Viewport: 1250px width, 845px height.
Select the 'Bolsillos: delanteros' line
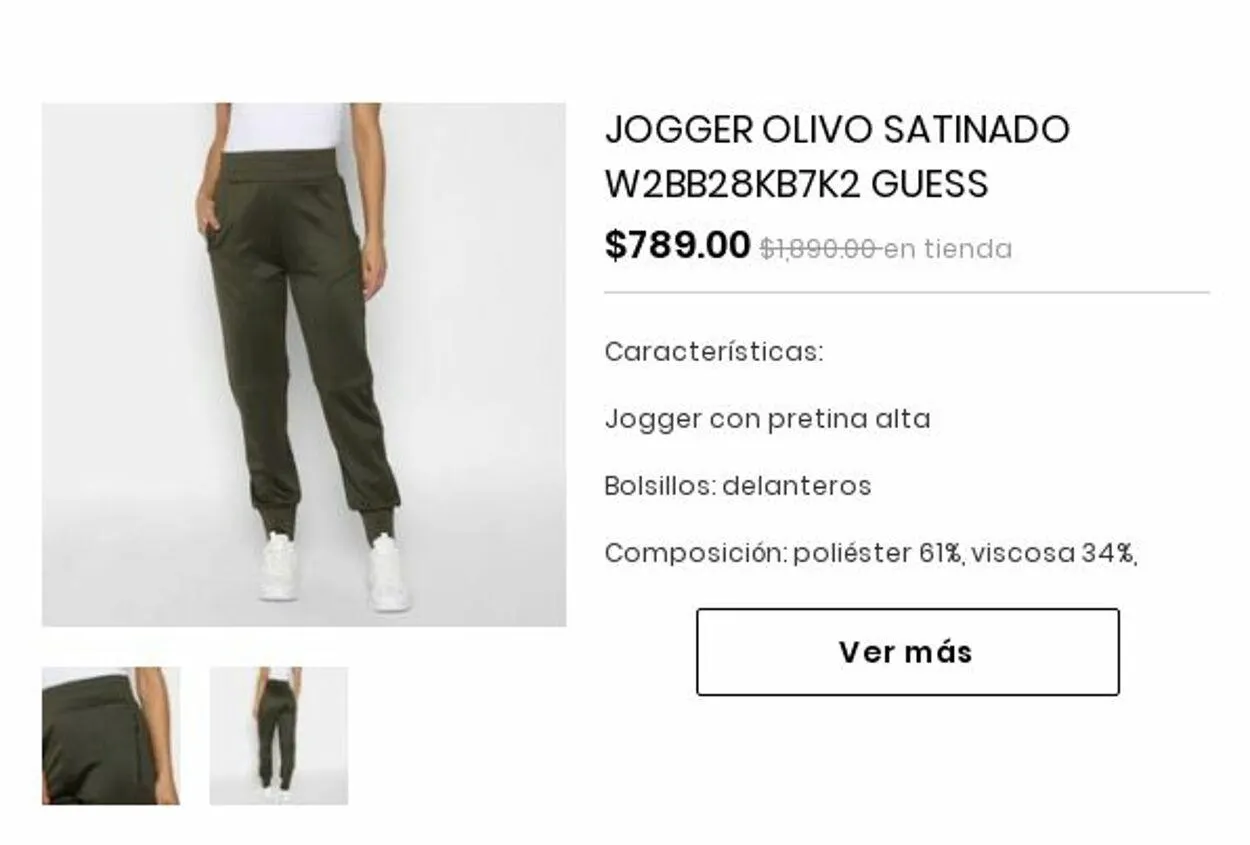point(738,486)
